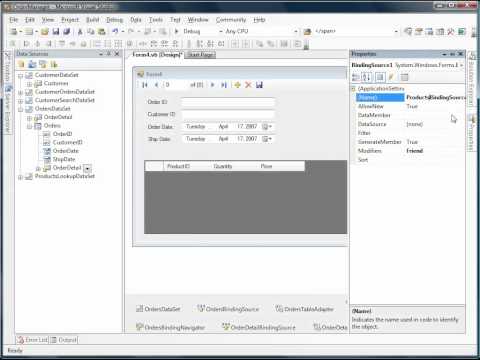Select the OrdersBindingNavigator tray component
Image resolution: width=480 pixels, height=360 pixels.
point(170,327)
